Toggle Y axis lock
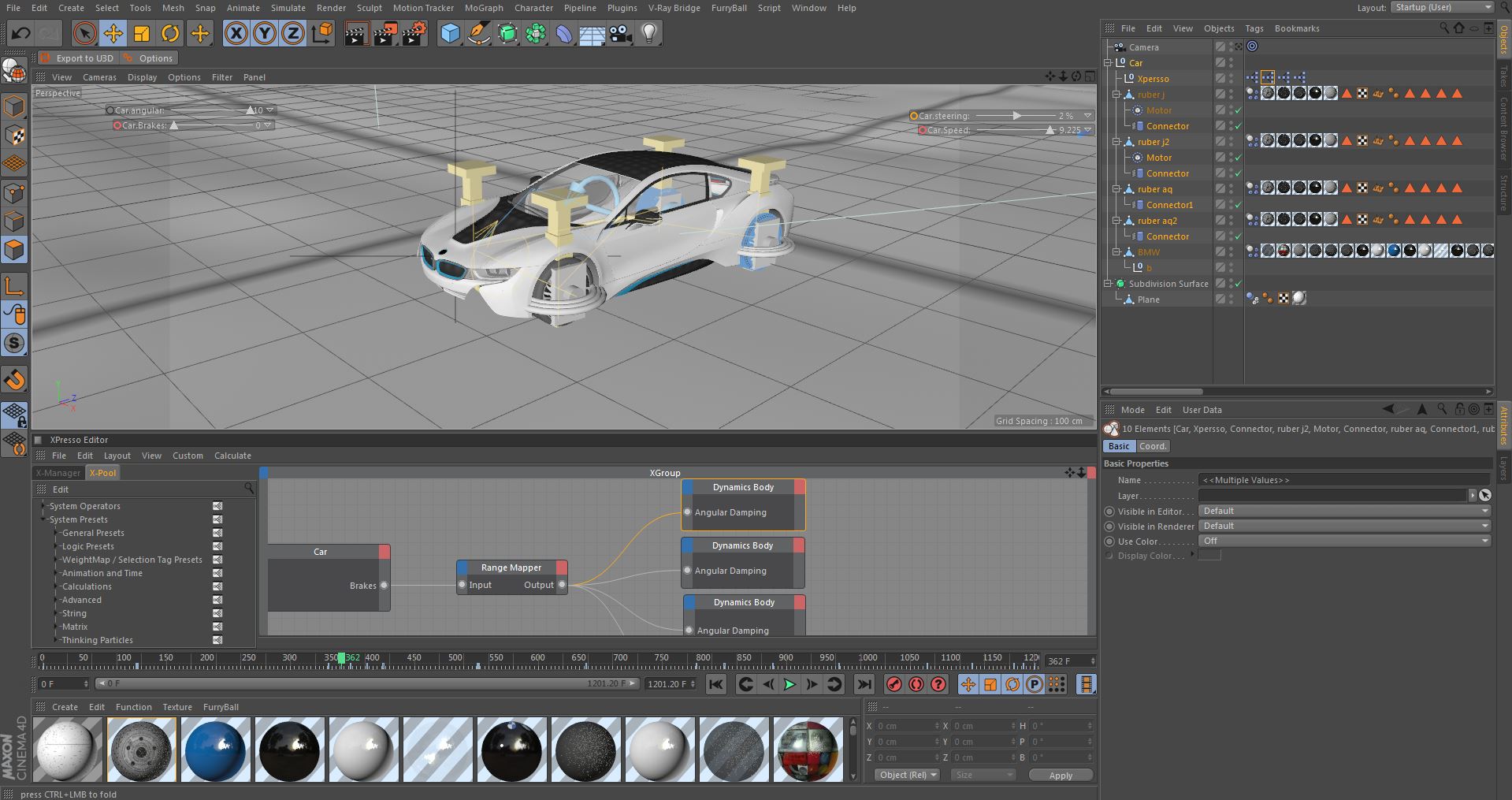This screenshot has height=800, width=1512. pyautogui.click(x=265, y=33)
